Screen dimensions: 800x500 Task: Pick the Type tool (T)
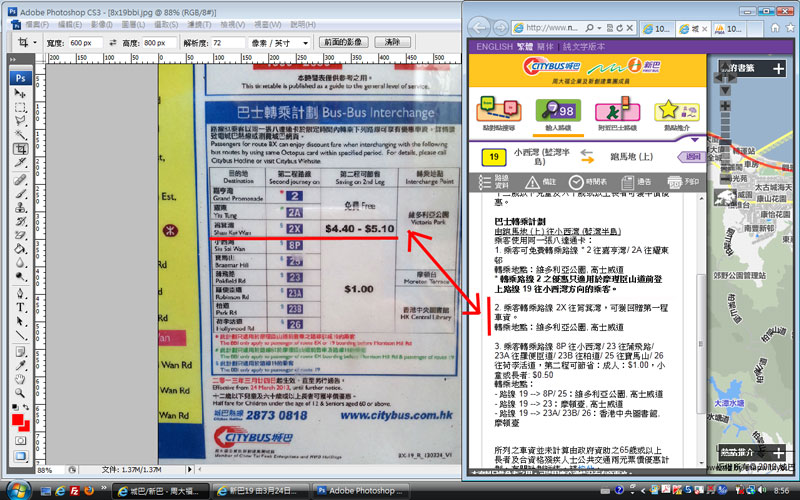20,308
